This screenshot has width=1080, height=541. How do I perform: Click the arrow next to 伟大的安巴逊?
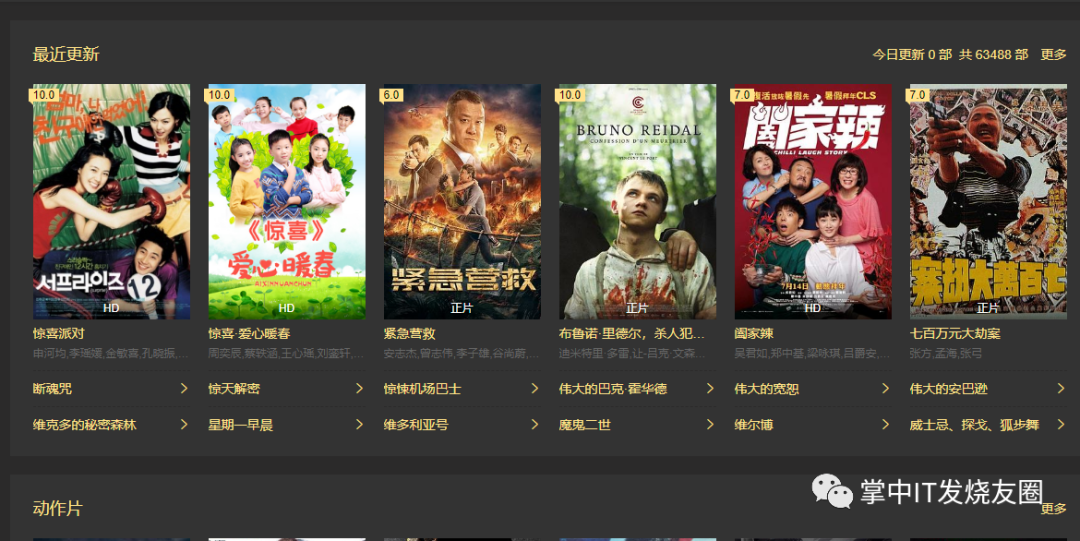click(x=1061, y=389)
